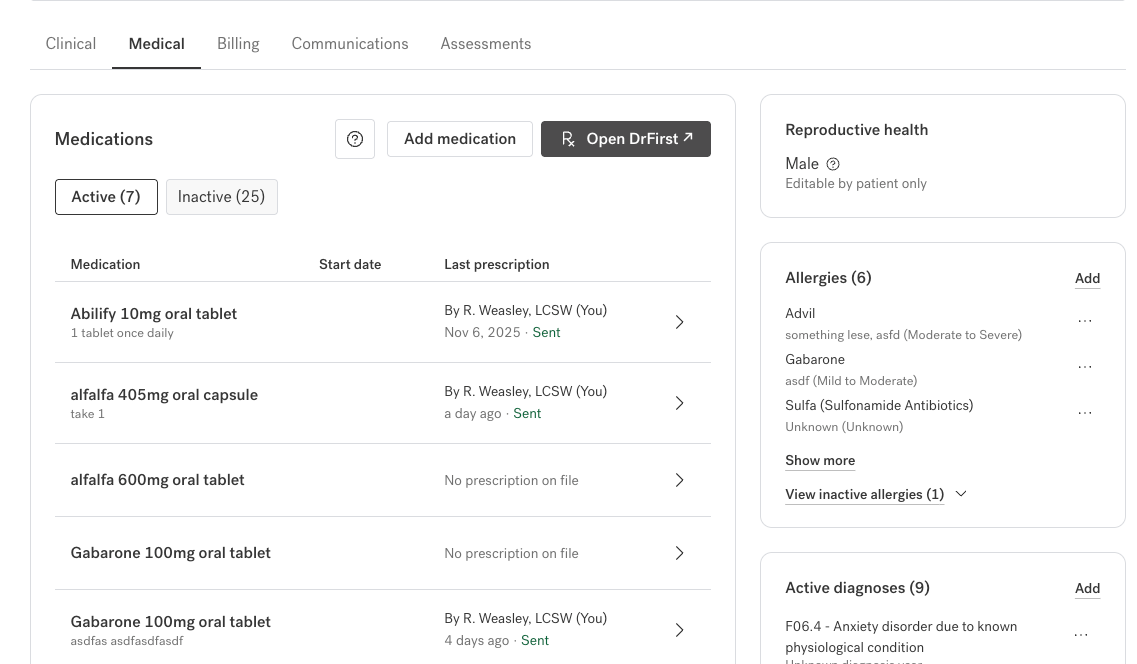Open the Sulfa allergy options menu
The width and height of the screenshot is (1137, 664).
[x=1084, y=414]
